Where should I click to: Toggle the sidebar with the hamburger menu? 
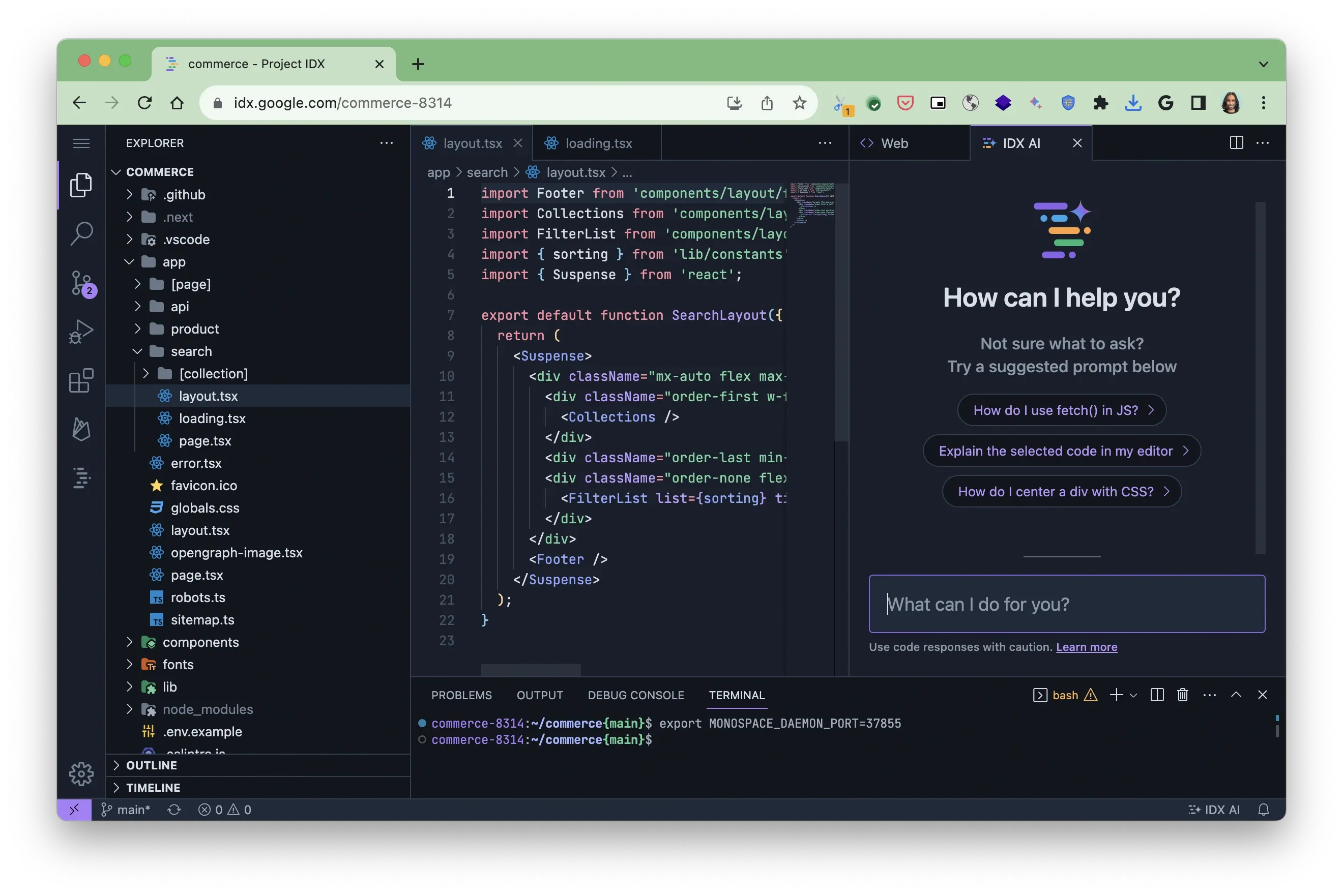coord(81,143)
